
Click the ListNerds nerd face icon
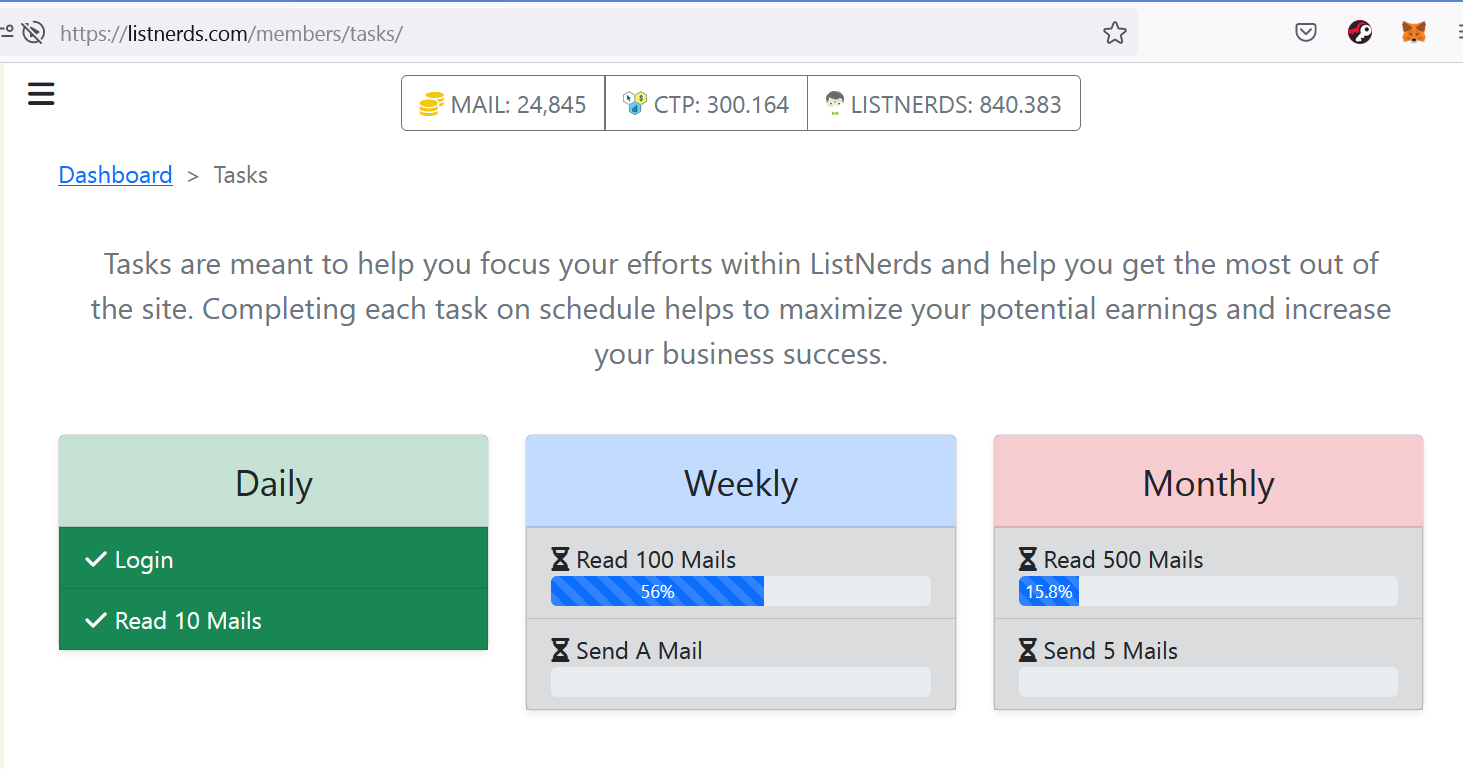click(x=835, y=103)
